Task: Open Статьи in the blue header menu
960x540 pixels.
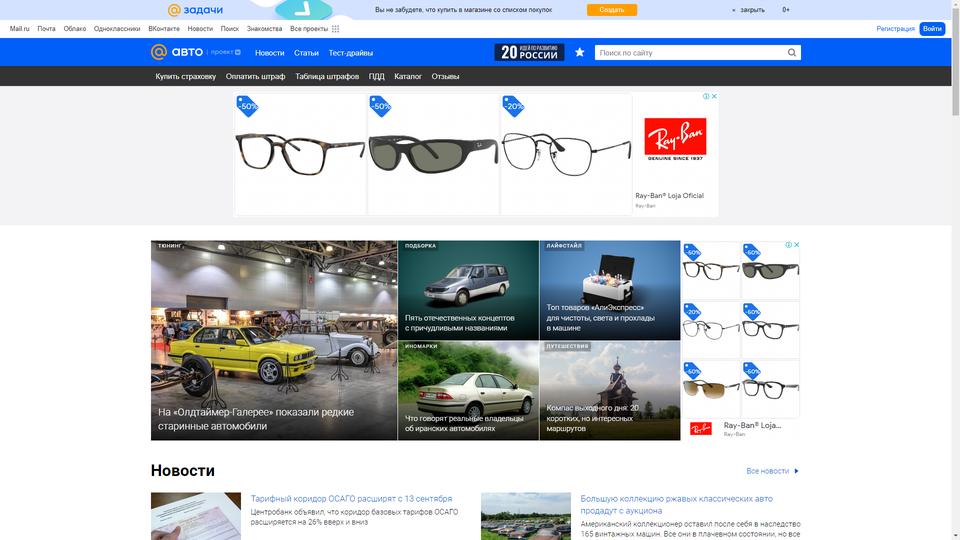Action: coord(306,53)
